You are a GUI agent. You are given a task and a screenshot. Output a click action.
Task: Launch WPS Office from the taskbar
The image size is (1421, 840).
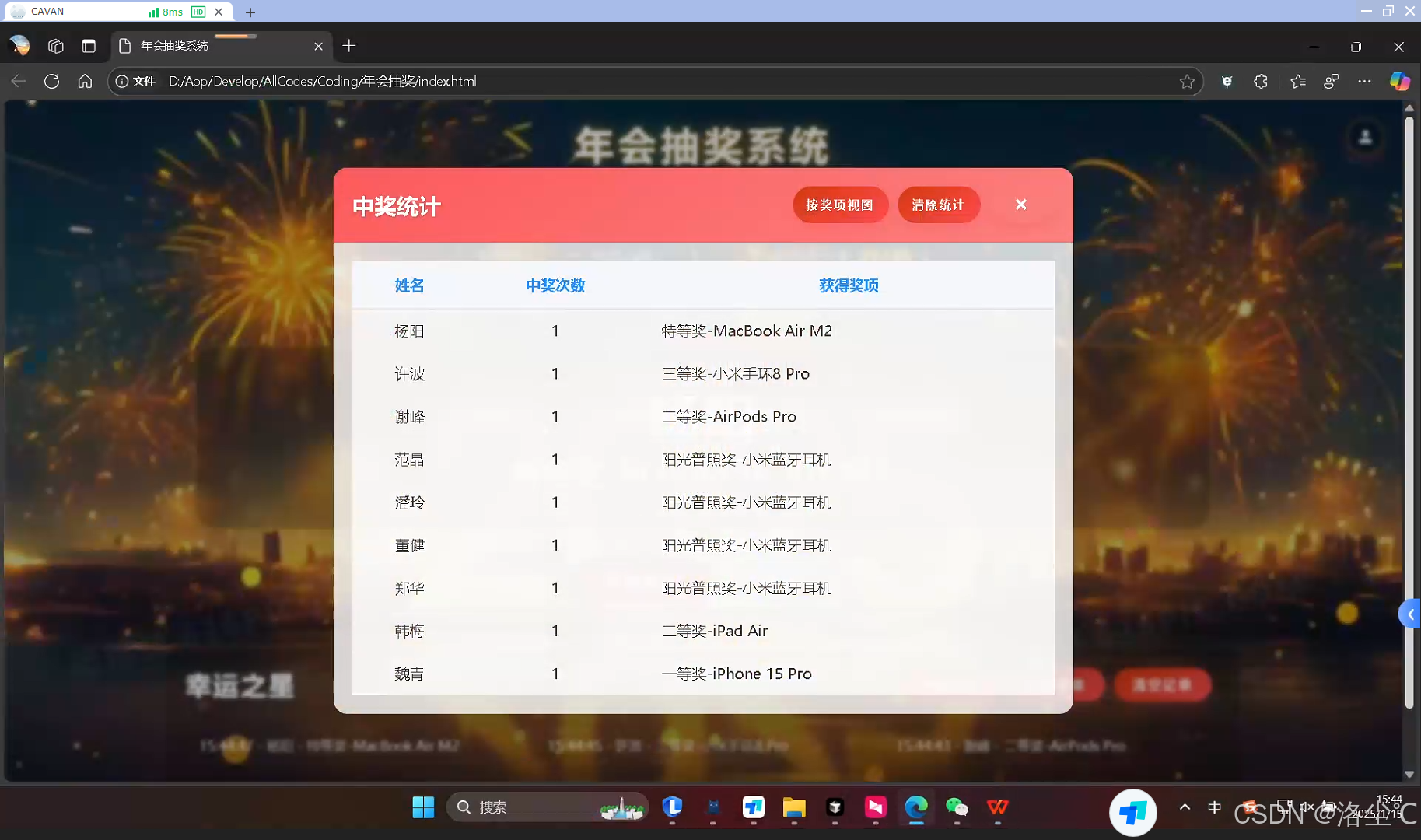click(x=998, y=809)
